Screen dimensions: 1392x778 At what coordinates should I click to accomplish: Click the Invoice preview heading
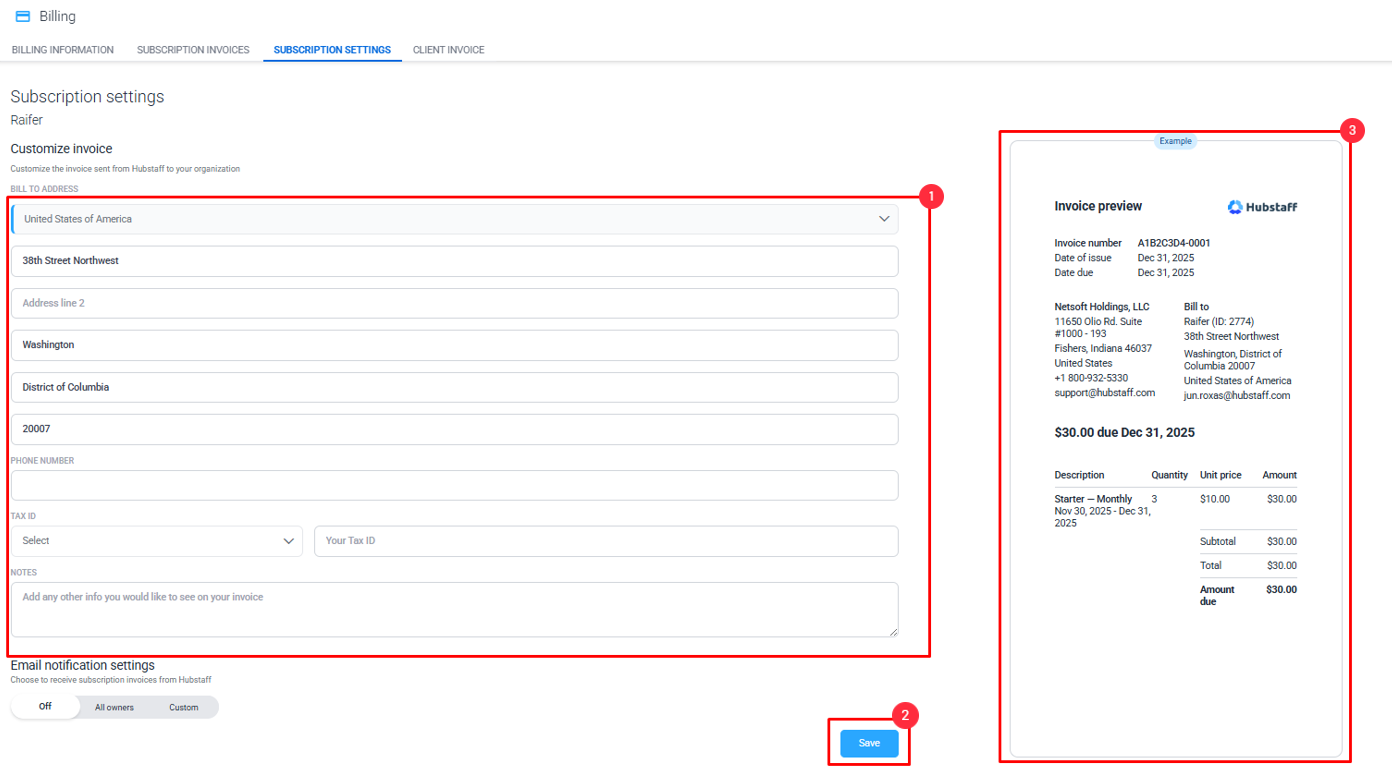tap(1098, 206)
